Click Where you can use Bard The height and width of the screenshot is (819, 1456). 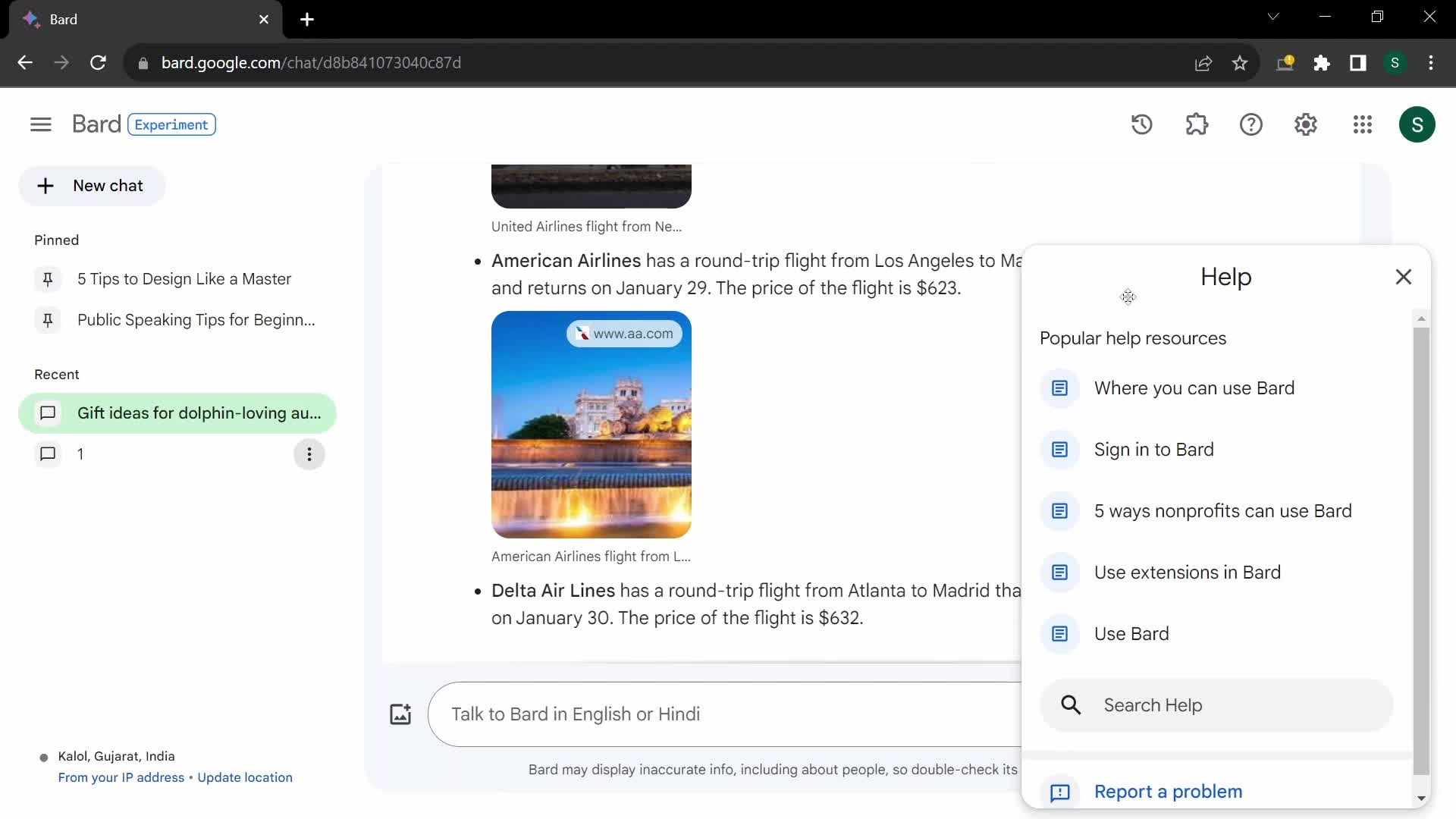pyautogui.click(x=1195, y=388)
